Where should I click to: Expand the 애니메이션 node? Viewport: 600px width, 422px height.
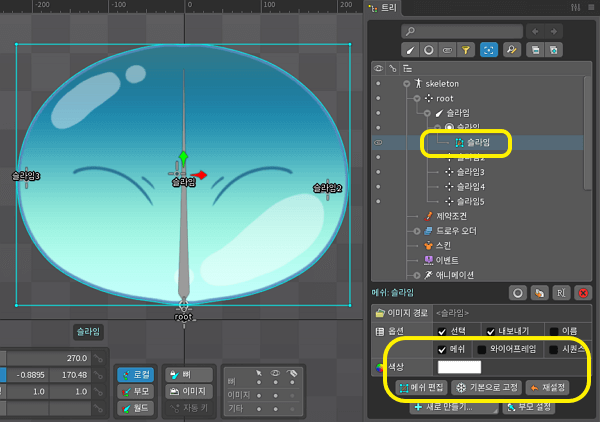pyautogui.click(x=417, y=275)
